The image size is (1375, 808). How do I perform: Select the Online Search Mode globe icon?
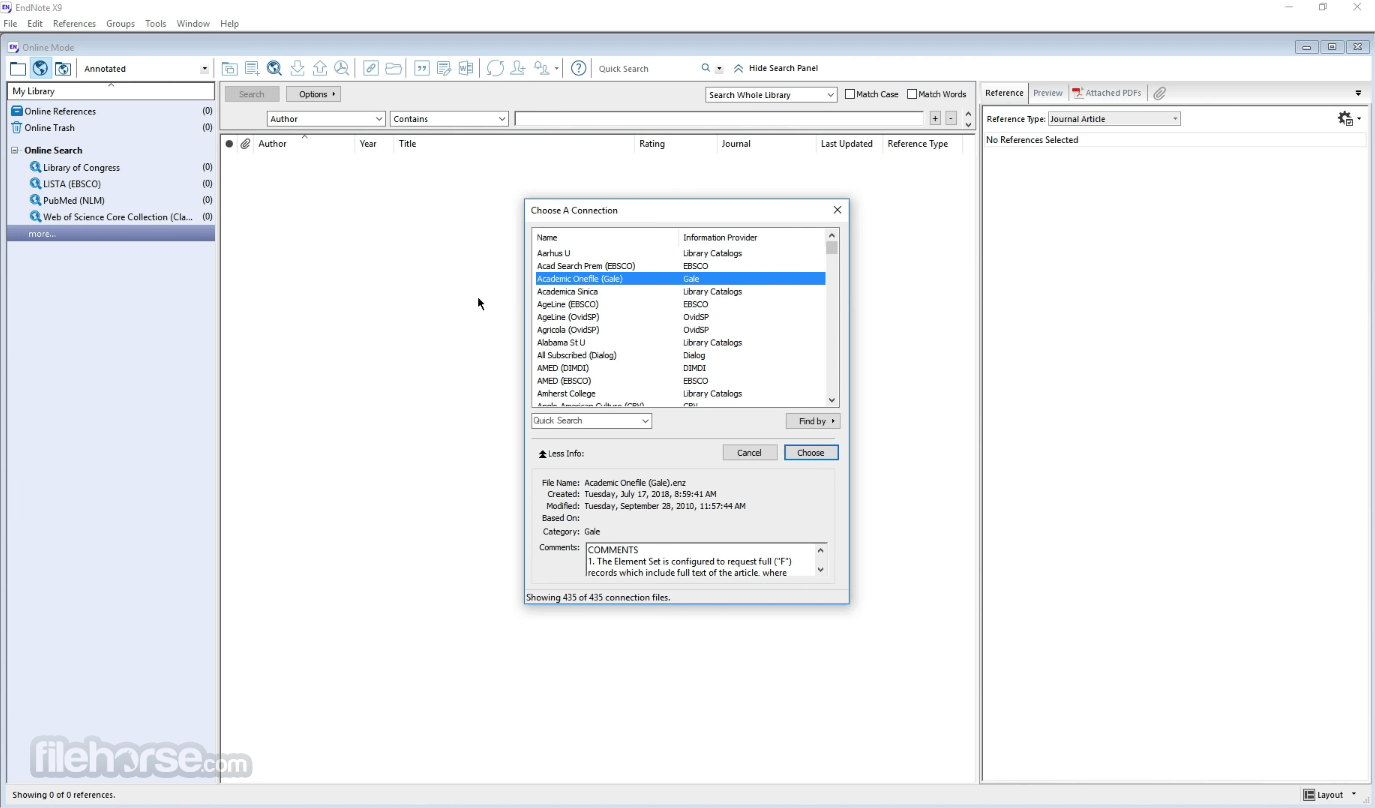pos(40,69)
